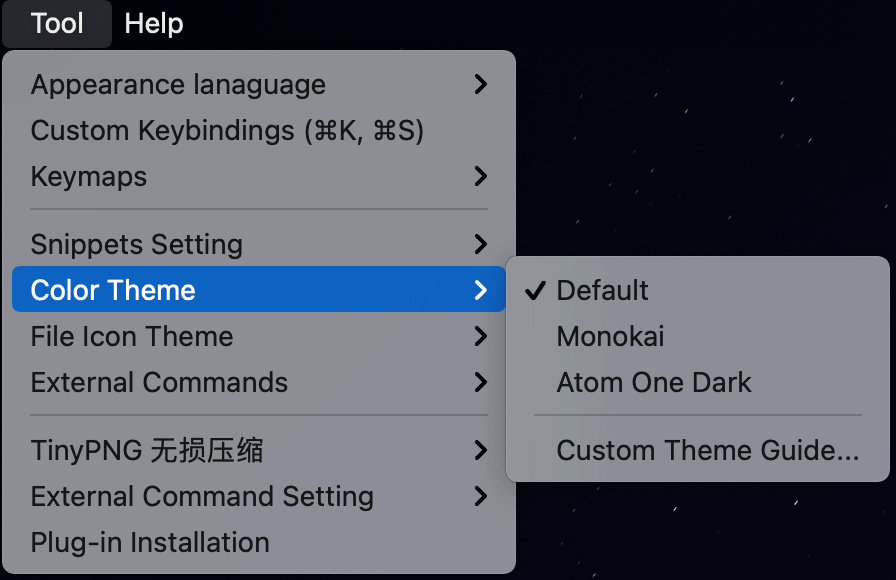Expand Appearance language submenu arrow
Image resolution: width=896 pixels, height=580 pixels.
coord(481,85)
